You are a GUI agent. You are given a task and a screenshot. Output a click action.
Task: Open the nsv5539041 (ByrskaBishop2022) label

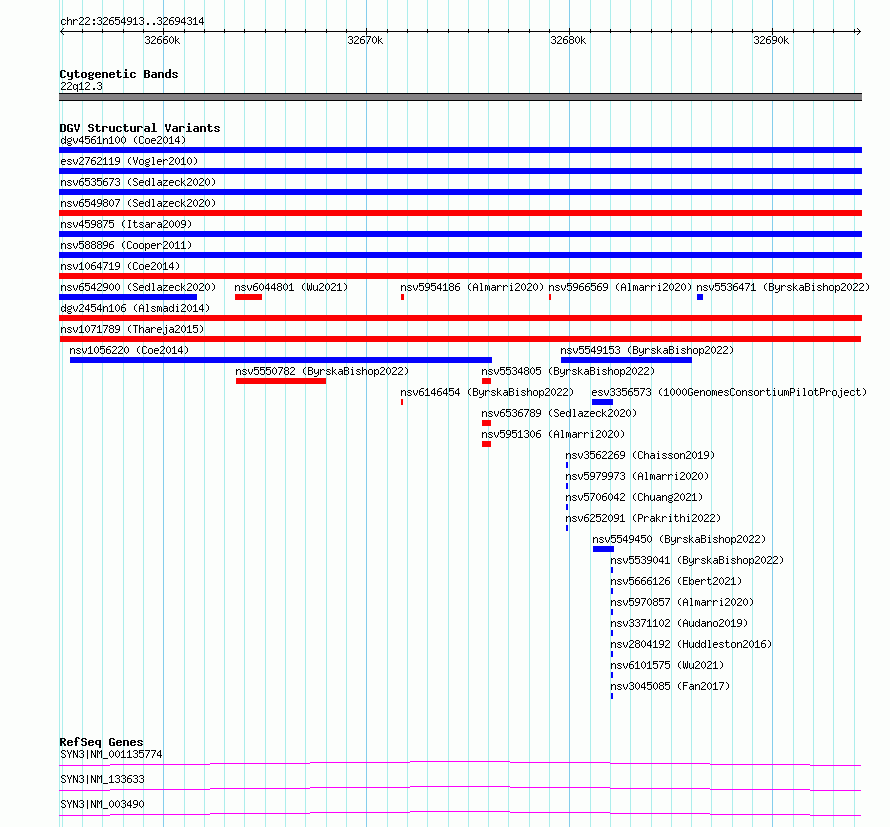(x=697, y=560)
